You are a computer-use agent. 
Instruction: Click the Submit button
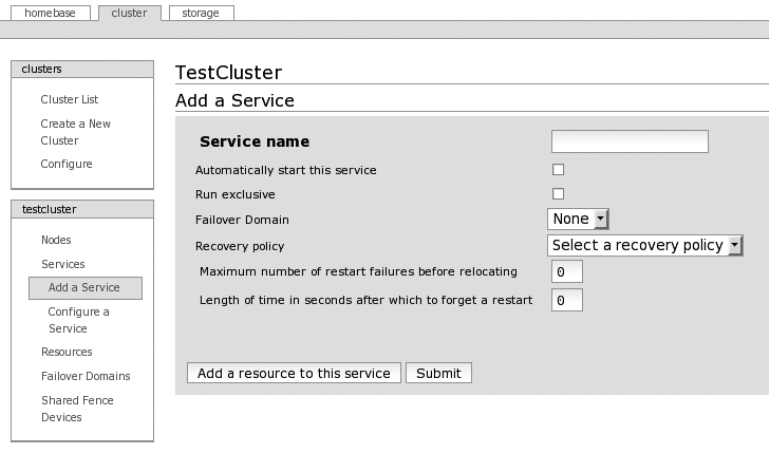click(x=438, y=373)
